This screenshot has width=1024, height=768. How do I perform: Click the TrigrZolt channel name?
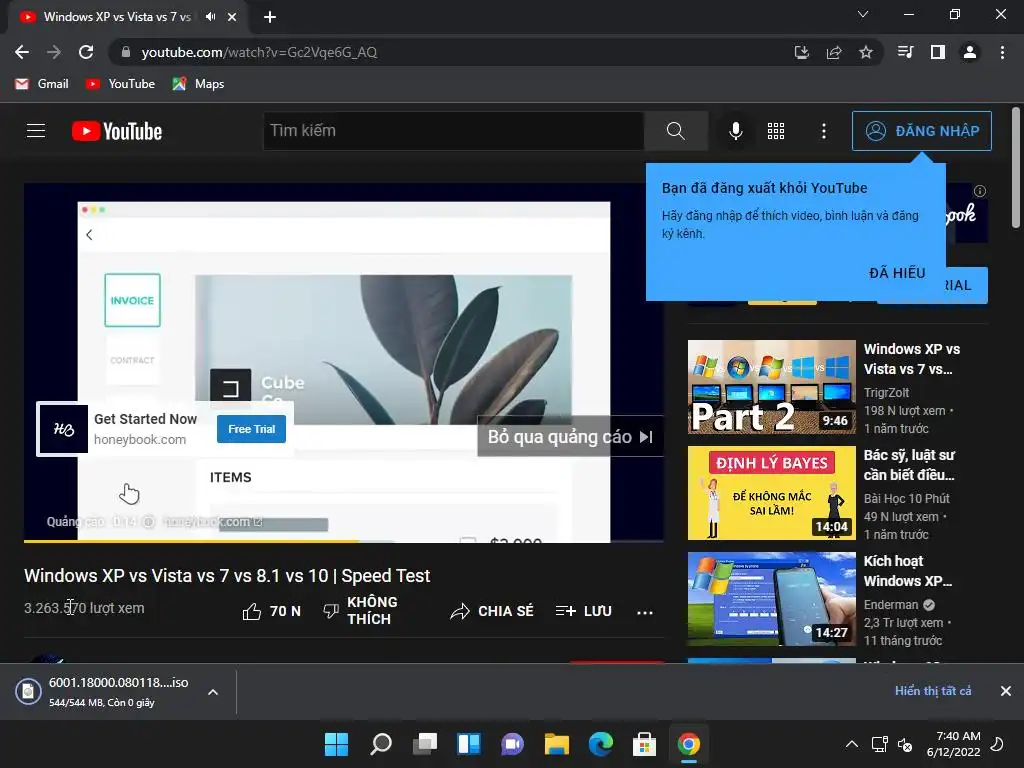coord(886,392)
